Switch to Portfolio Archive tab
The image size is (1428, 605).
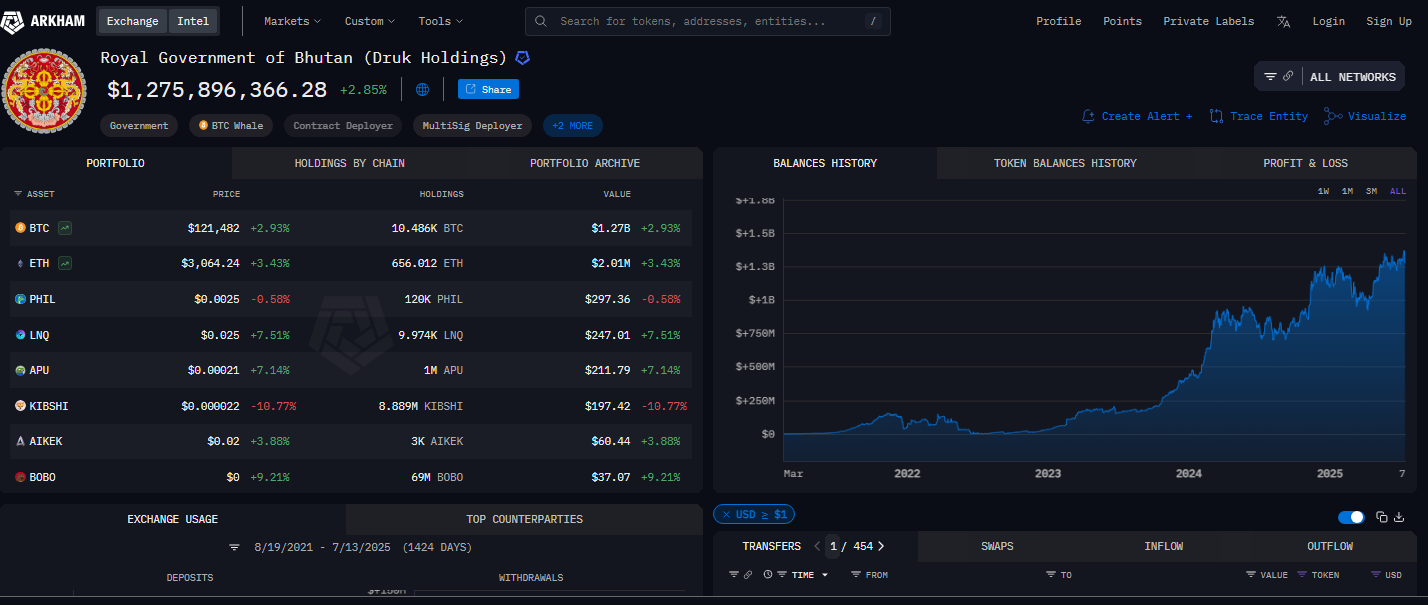(x=585, y=163)
